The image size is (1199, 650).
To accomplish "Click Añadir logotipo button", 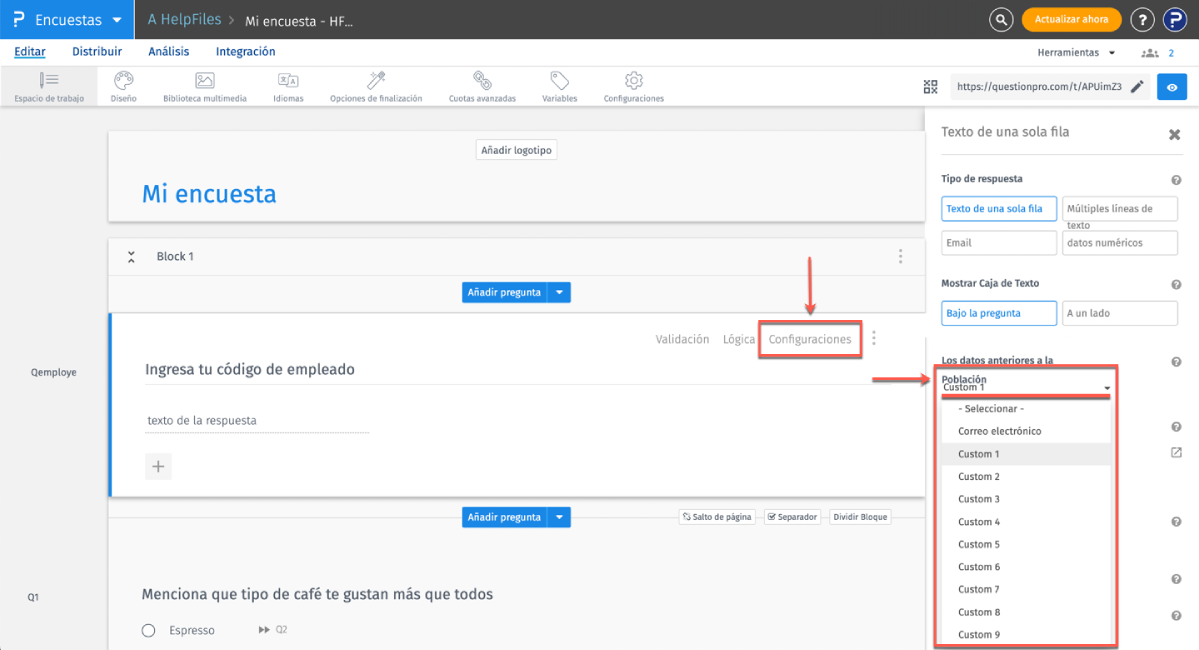I will [516, 150].
